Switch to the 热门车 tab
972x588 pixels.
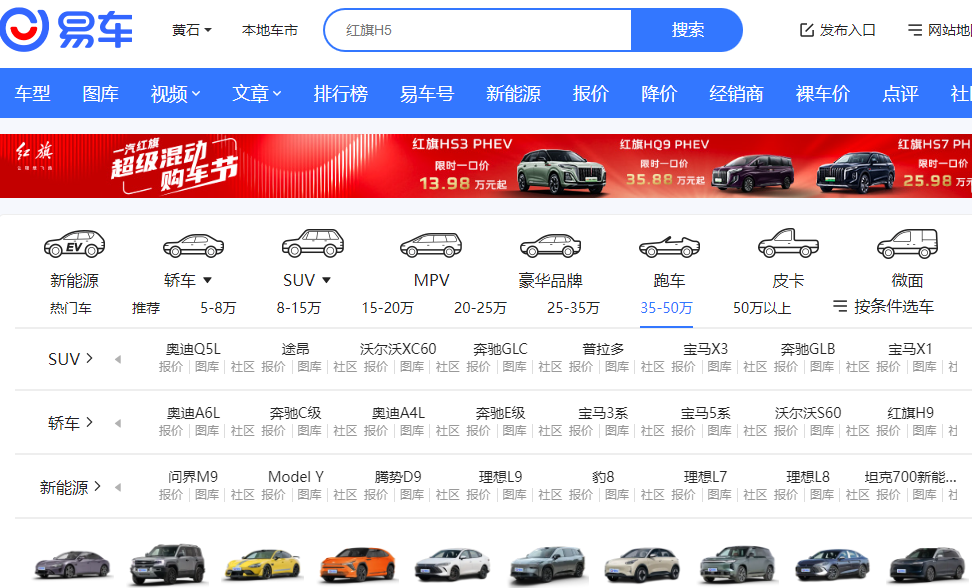tap(71, 308)
